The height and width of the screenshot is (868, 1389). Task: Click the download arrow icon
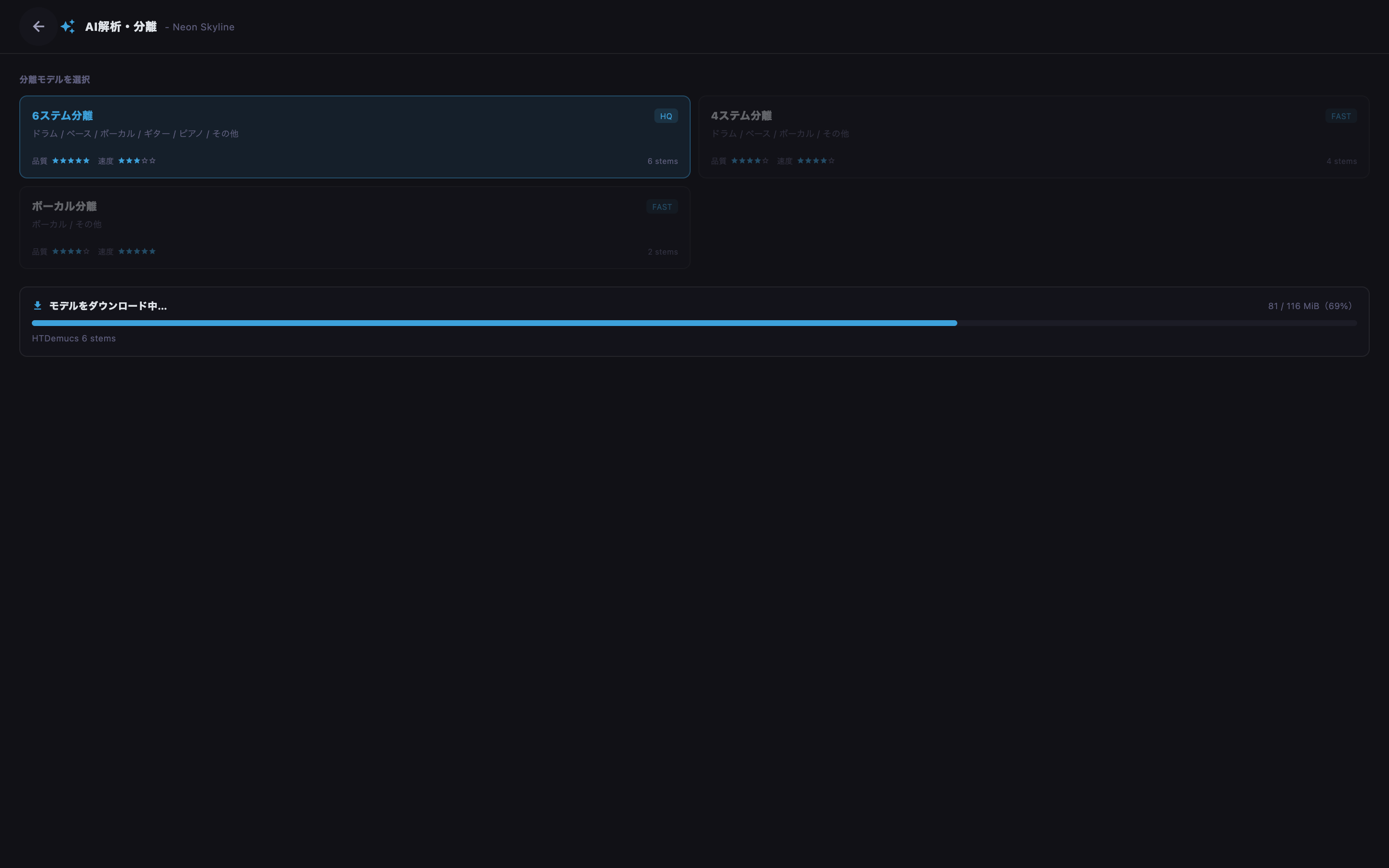click(x=37, y=305)
